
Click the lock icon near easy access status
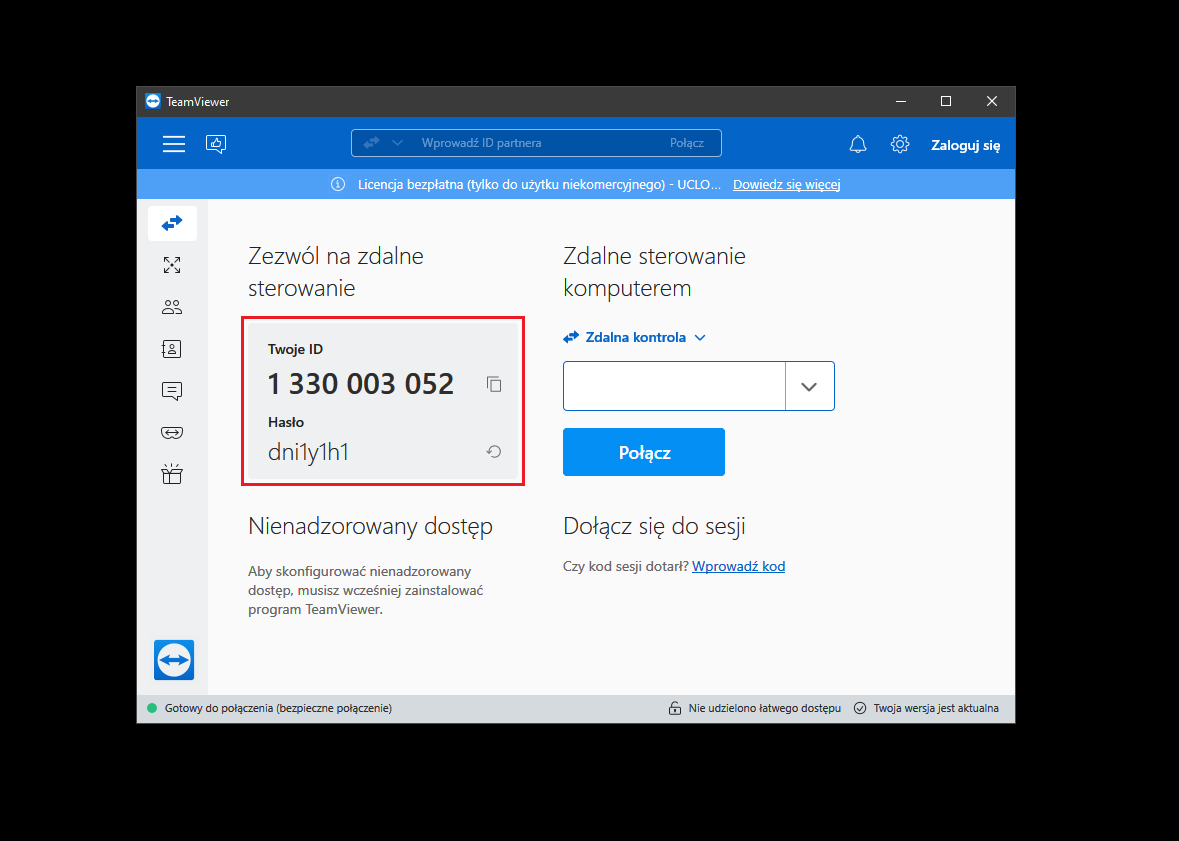[x=675, y=707]
